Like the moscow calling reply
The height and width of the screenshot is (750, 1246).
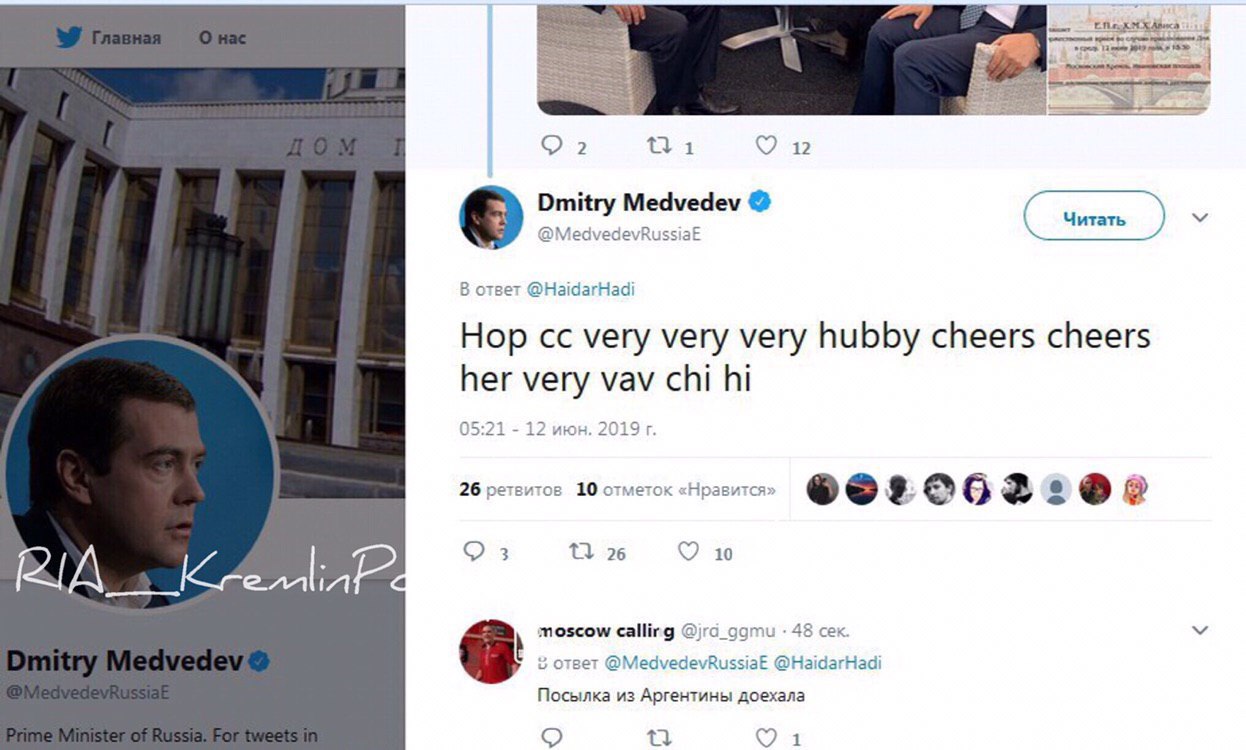click(766, 738)
